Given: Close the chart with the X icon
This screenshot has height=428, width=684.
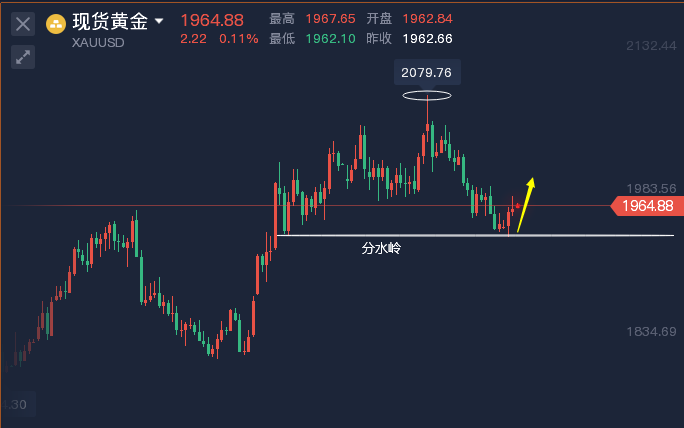Looking at the screenshot, I should coord(23,24).
